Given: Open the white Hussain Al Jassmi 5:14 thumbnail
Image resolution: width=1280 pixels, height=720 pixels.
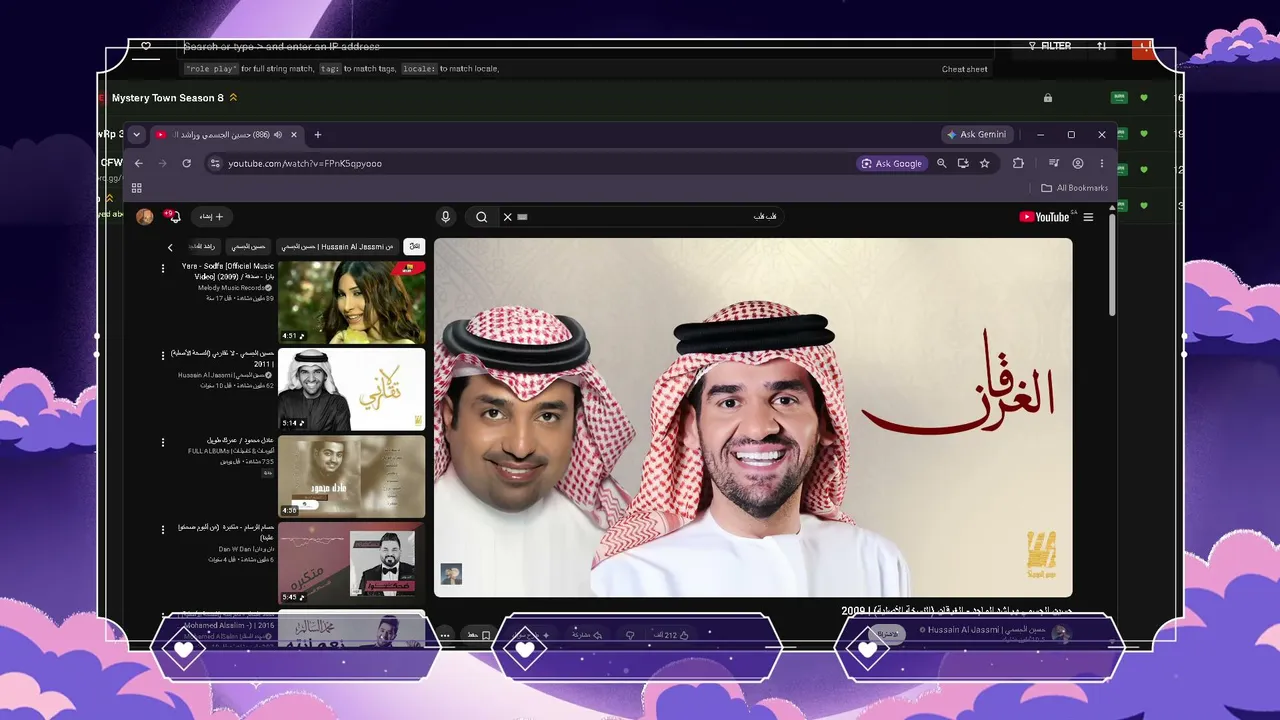Looking at the screenshot, I should 352,389.
